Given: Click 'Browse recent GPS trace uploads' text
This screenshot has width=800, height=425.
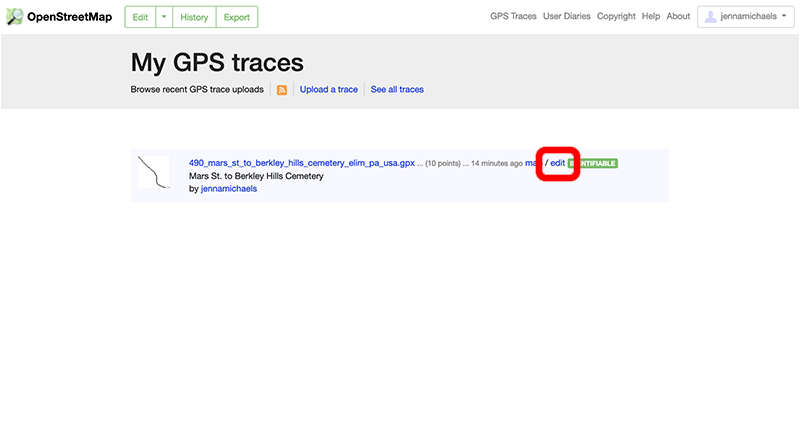Looking at the screenshot, I should pyautogui.click(x=197, y=89).
